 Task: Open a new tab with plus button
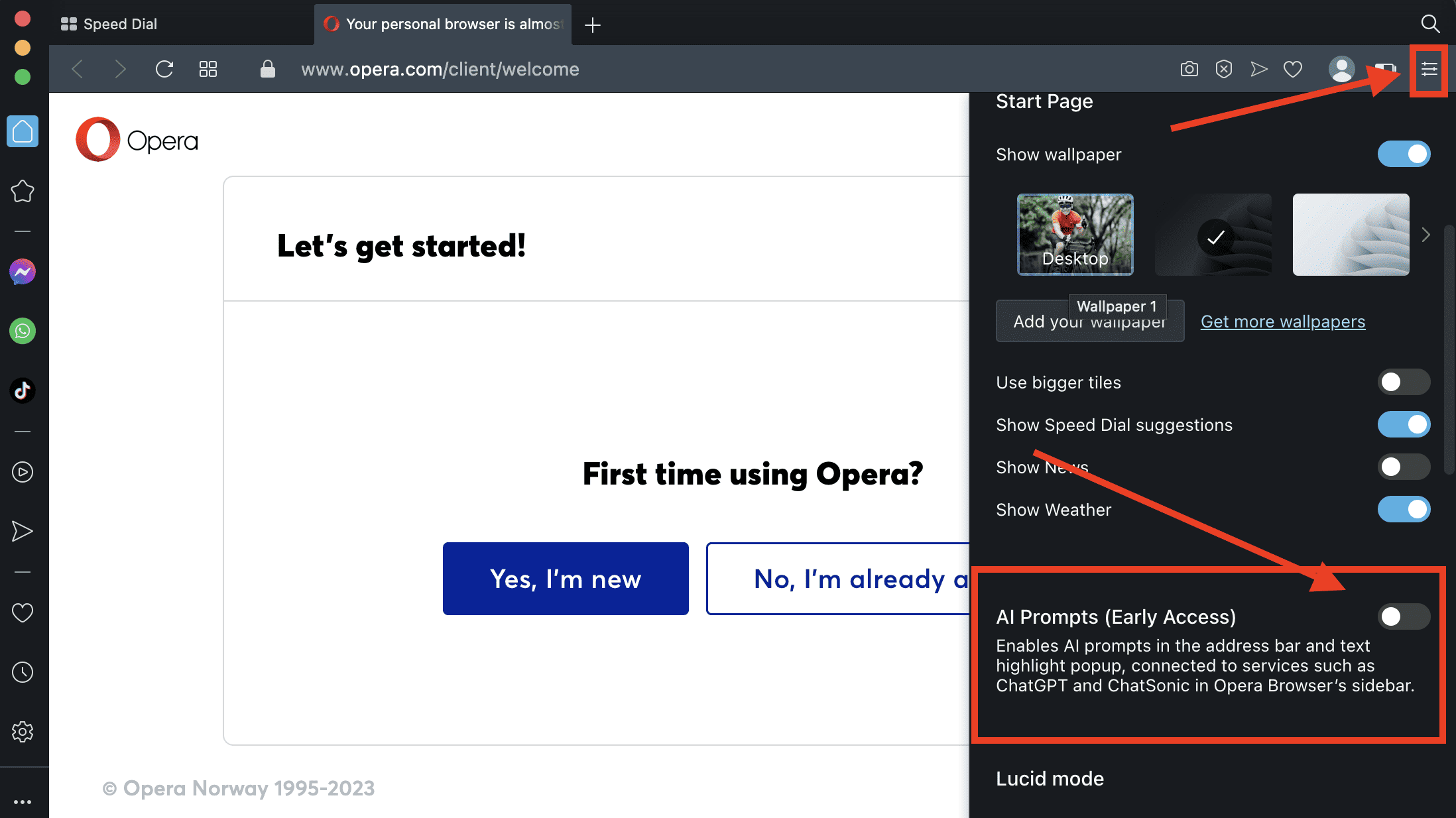pos(593,25)
